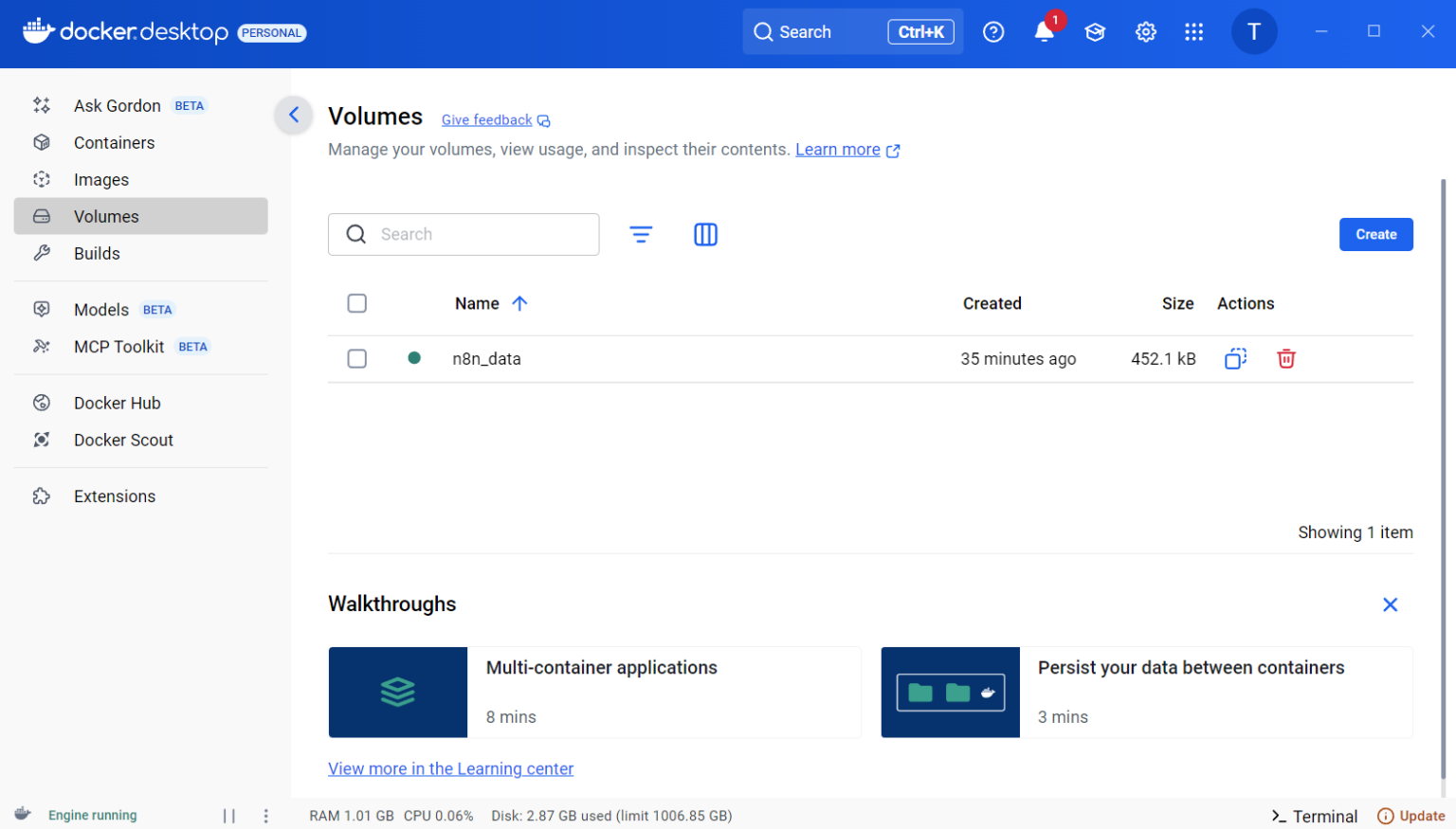Screen dimensions: 1456x829
Task: Open the Builds section
Action: coord(97,253)
